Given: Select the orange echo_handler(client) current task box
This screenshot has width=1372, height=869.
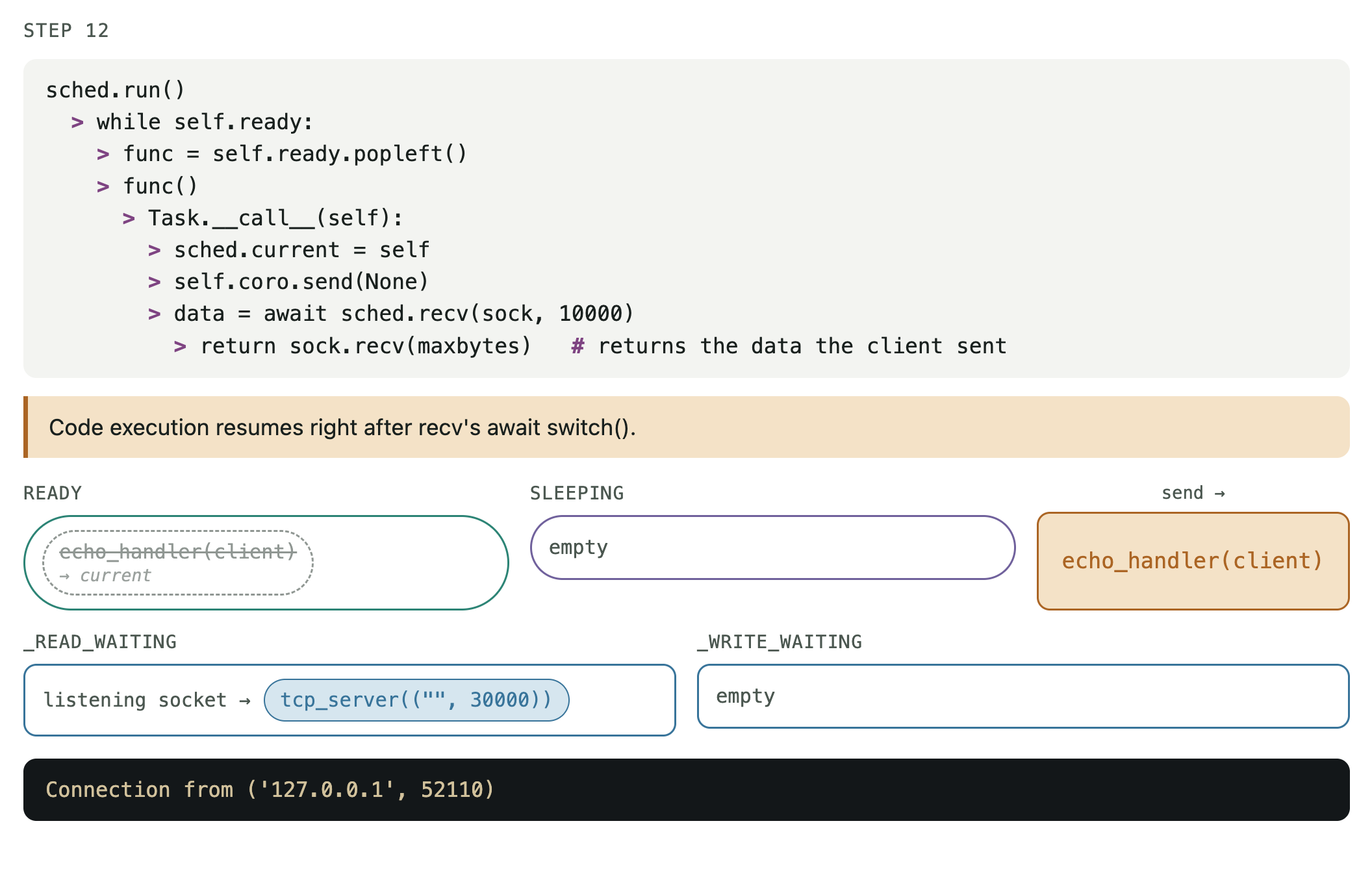Looking at the screenshot, I should point(1193,561).
